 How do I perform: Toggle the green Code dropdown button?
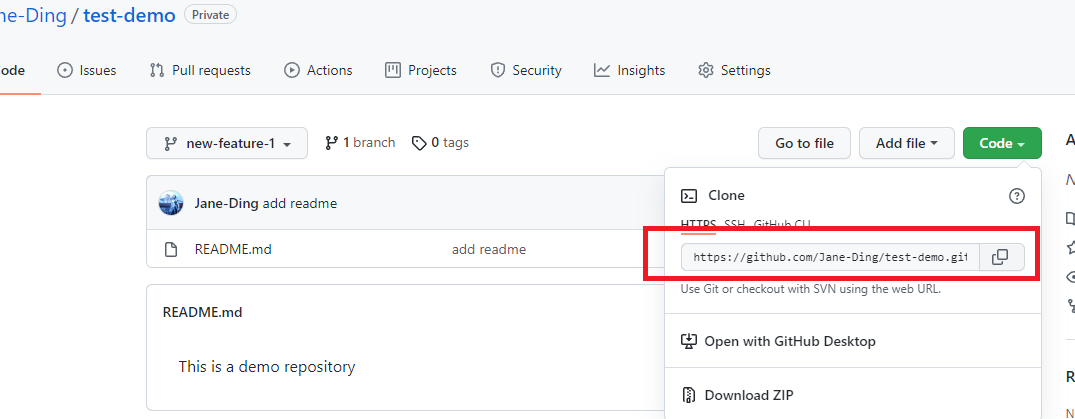click(1002, 143)
